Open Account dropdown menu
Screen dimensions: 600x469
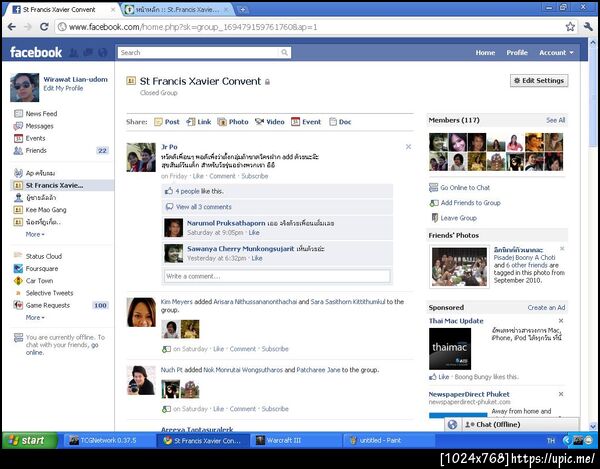coord(556,52)
